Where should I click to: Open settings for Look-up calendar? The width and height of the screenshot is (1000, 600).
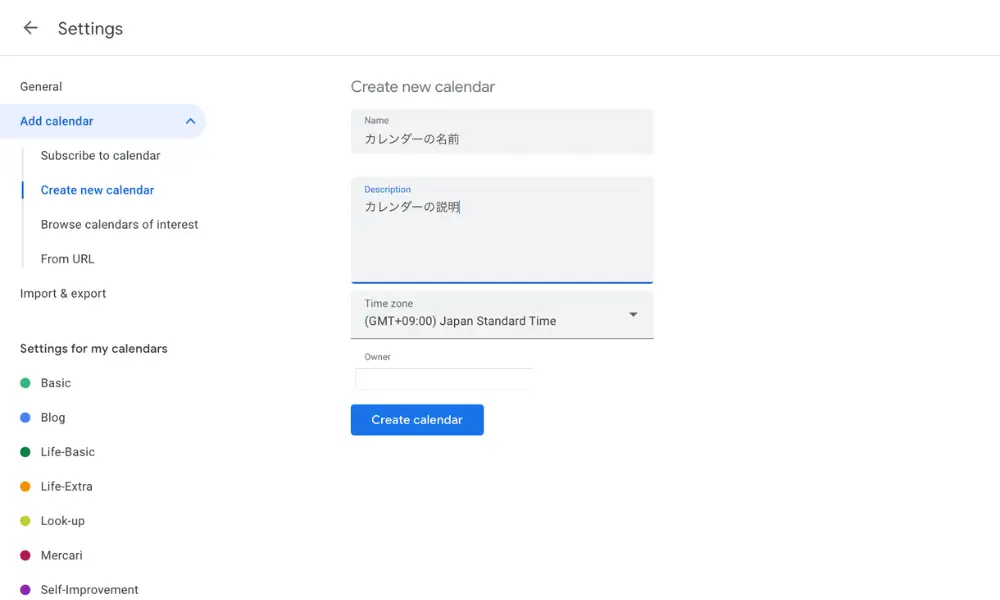(x=62, y=520)
